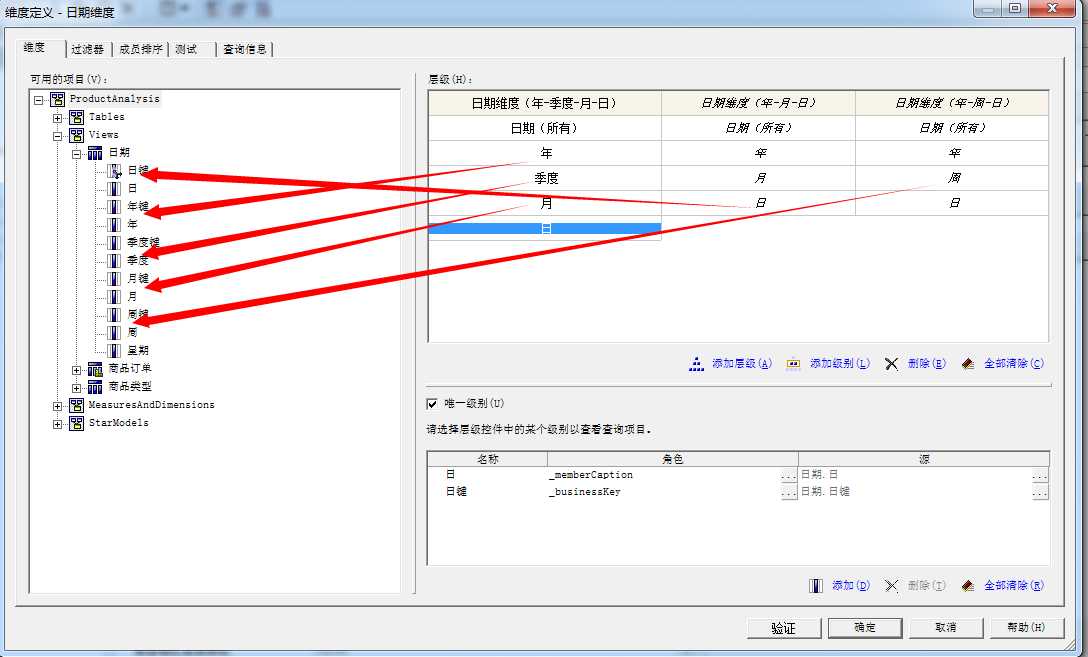Expand the StarModels node
The image size is (1088, 657).
point(58,424)
